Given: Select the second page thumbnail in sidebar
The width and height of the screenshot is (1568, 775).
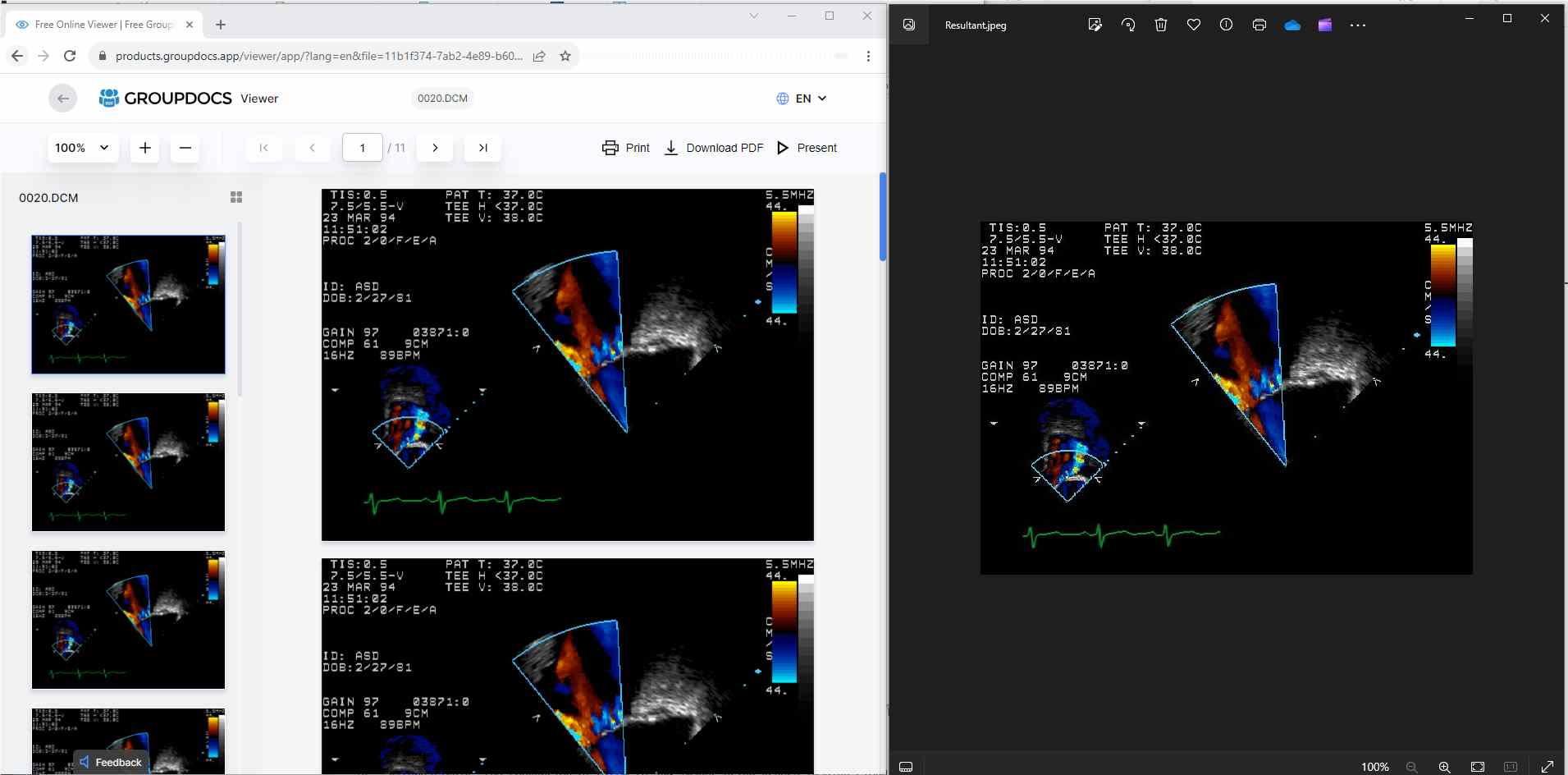Looking at the screenshot, I should tap(128, 462).
